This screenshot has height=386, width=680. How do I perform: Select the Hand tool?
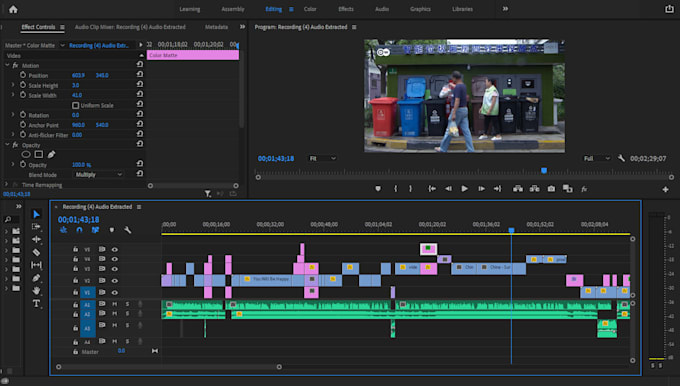tap(36, 291)
